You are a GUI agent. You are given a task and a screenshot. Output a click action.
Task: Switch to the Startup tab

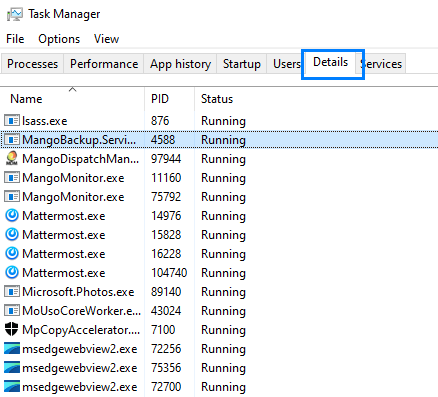tap(242, 64)
